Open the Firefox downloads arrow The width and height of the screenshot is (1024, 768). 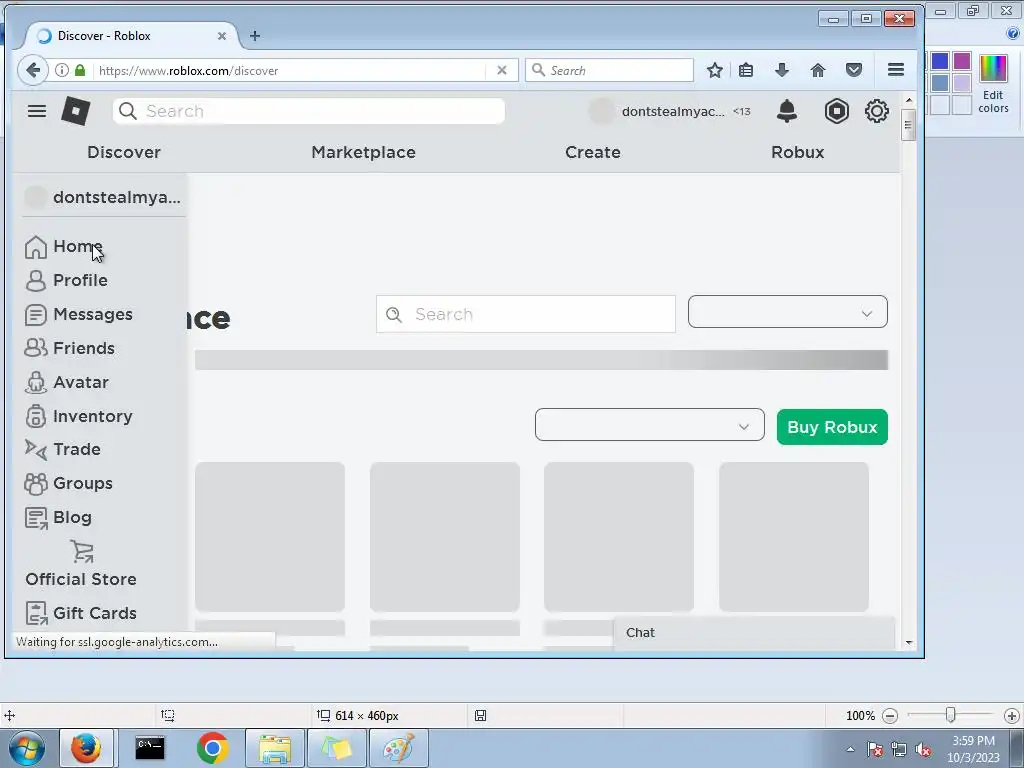click(x=782, y=70)
